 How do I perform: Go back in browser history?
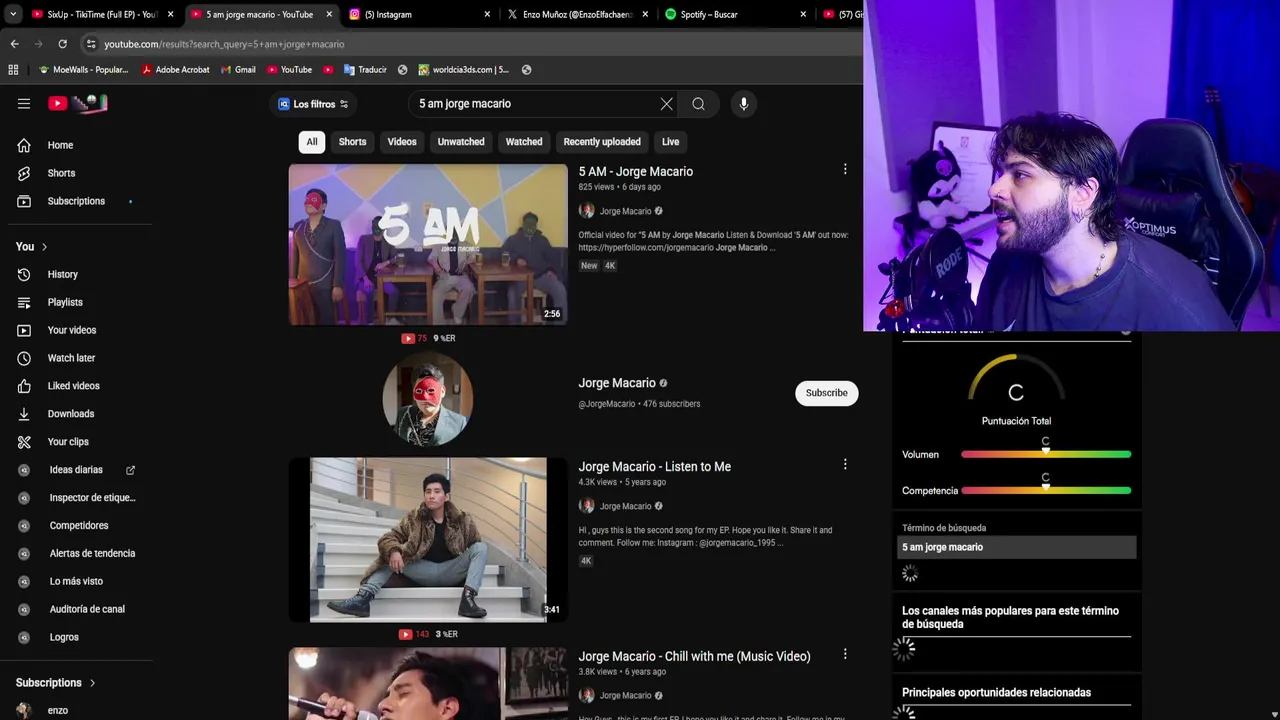14,44
